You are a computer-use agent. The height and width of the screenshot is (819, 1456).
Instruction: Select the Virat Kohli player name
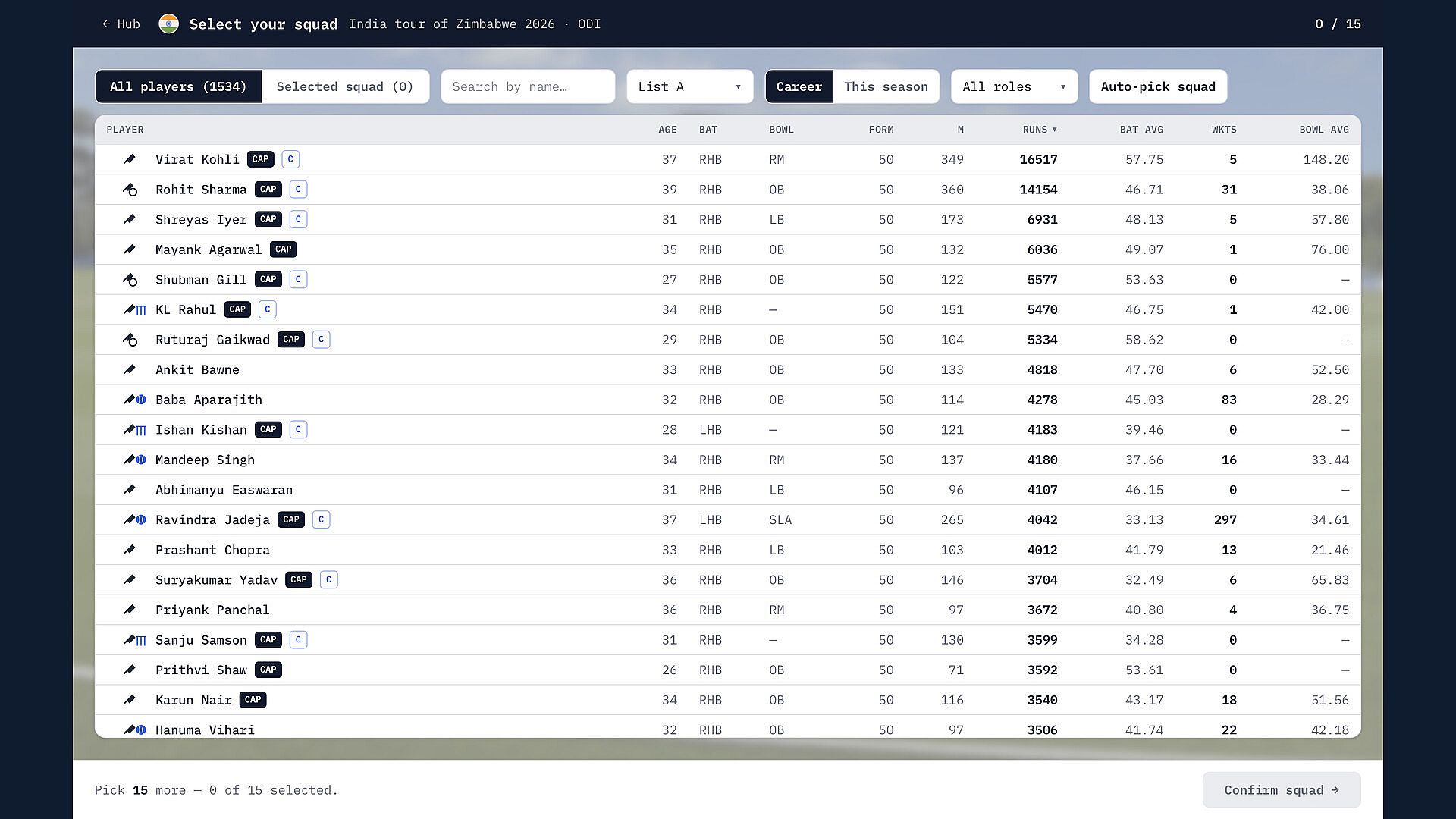(x=197, y=159)
